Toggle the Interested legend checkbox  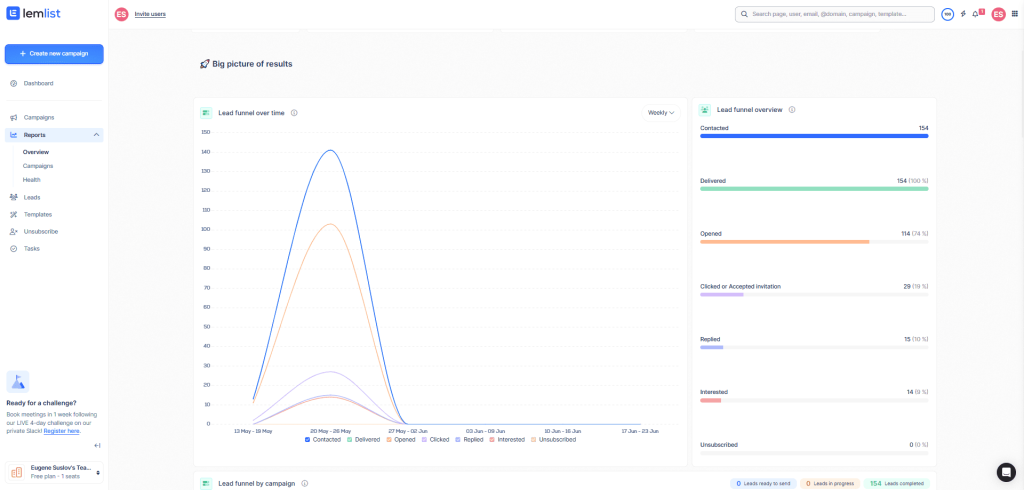(492, 440)
